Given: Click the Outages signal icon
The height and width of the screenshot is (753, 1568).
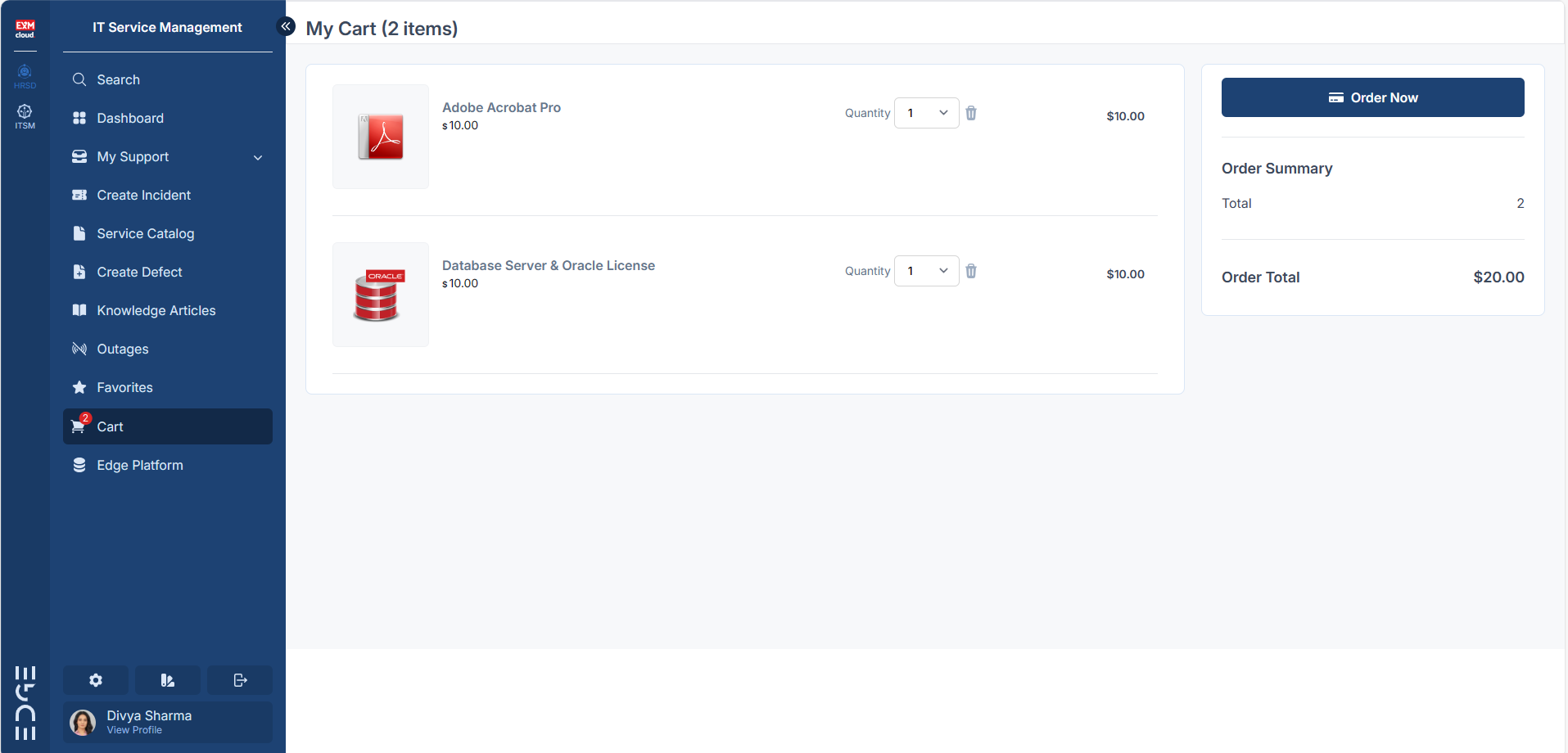Looking at the screenshot, I should pos(79,349).
